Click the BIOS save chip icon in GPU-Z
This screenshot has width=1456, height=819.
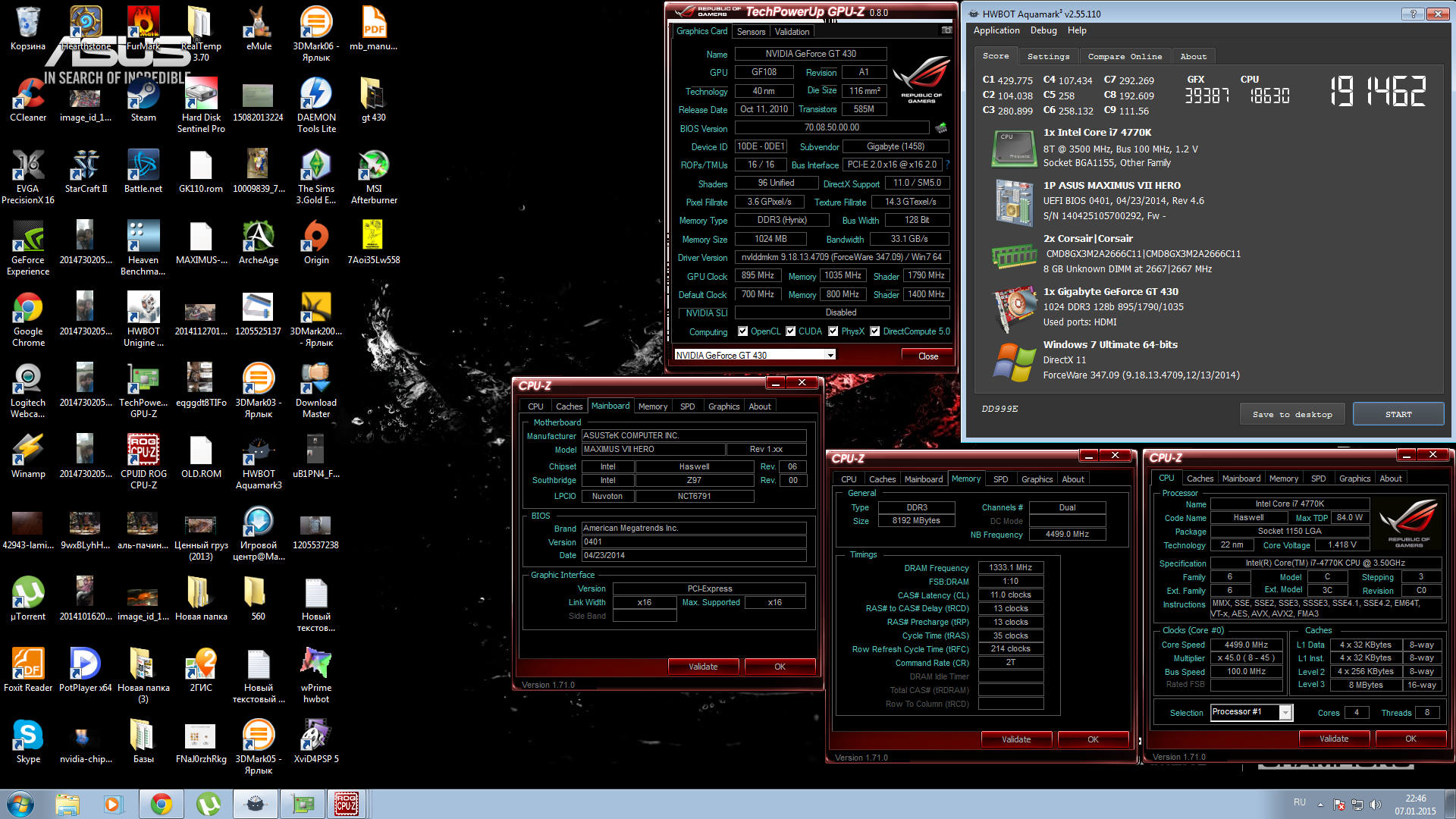point(941,127)
